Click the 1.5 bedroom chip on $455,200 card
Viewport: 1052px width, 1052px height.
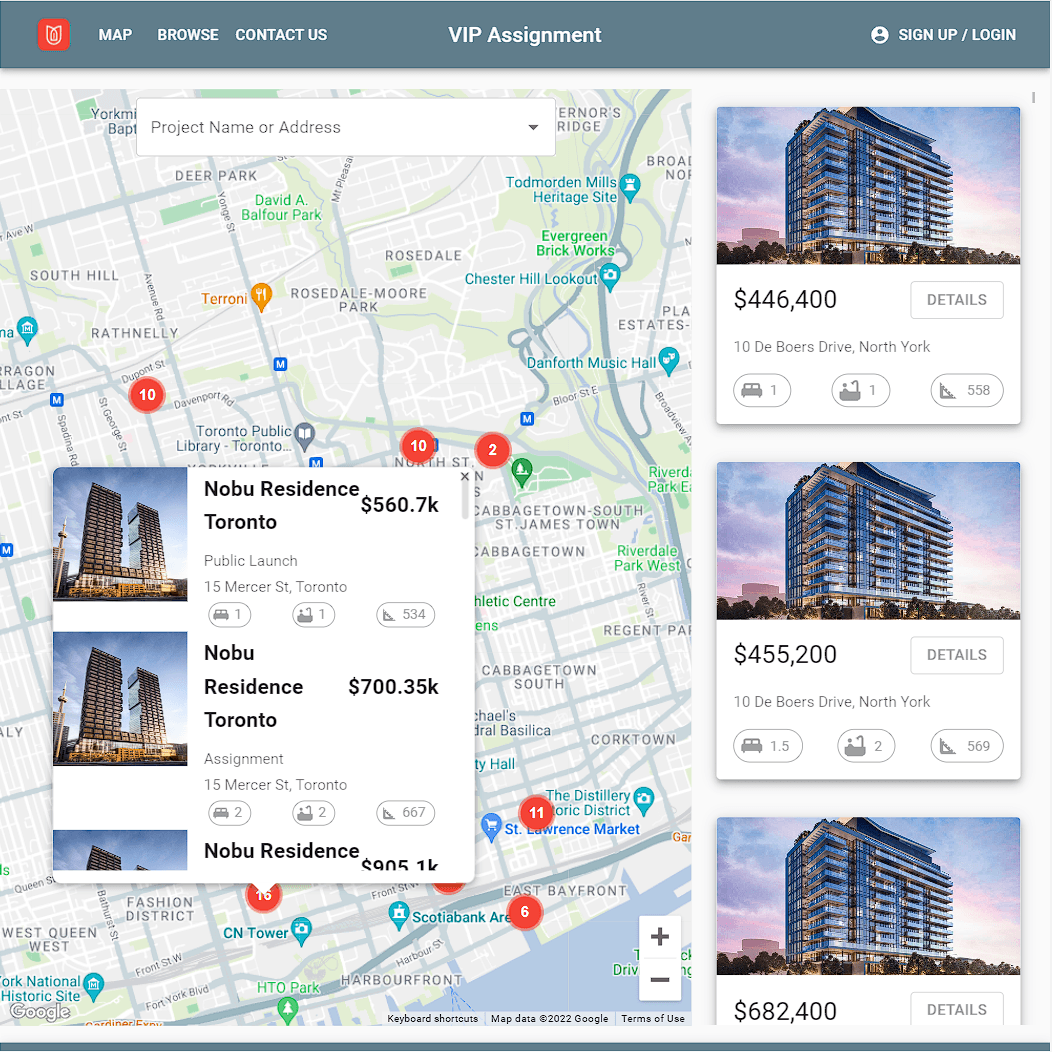pyautogui.click(x=768, y=746)
